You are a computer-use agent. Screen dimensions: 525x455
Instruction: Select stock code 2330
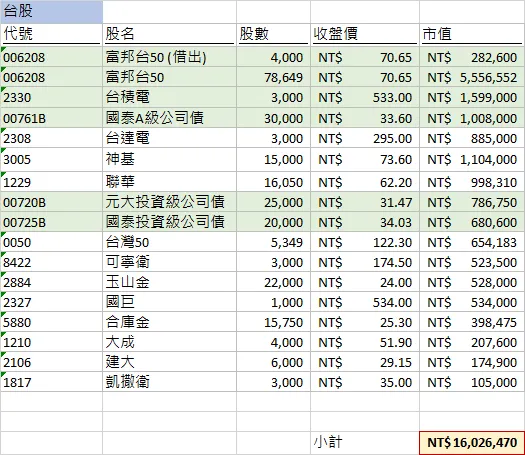[52, 97]
